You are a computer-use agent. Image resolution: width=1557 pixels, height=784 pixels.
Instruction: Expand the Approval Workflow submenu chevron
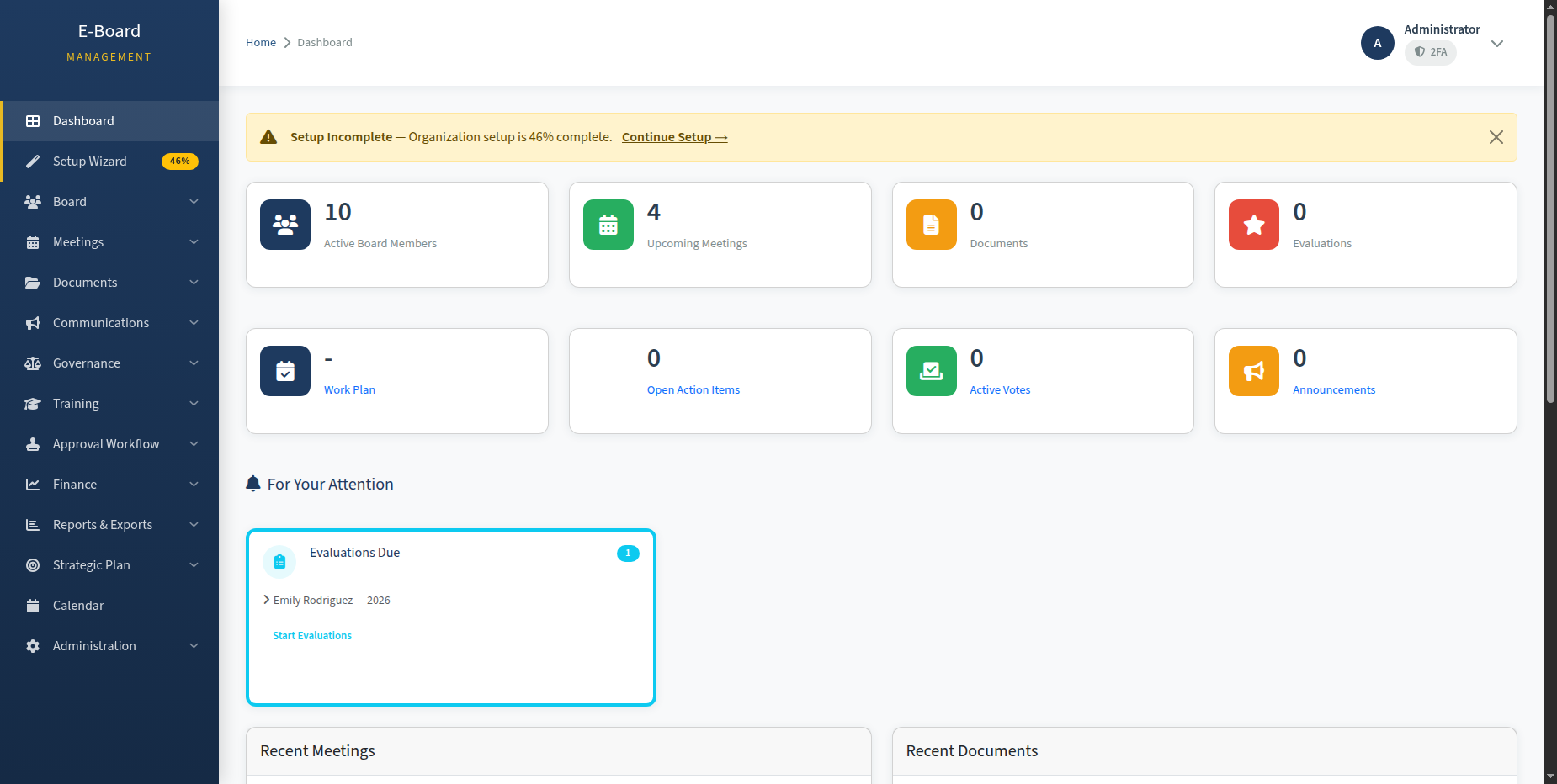pyautogui.click(x=194, y=444)
